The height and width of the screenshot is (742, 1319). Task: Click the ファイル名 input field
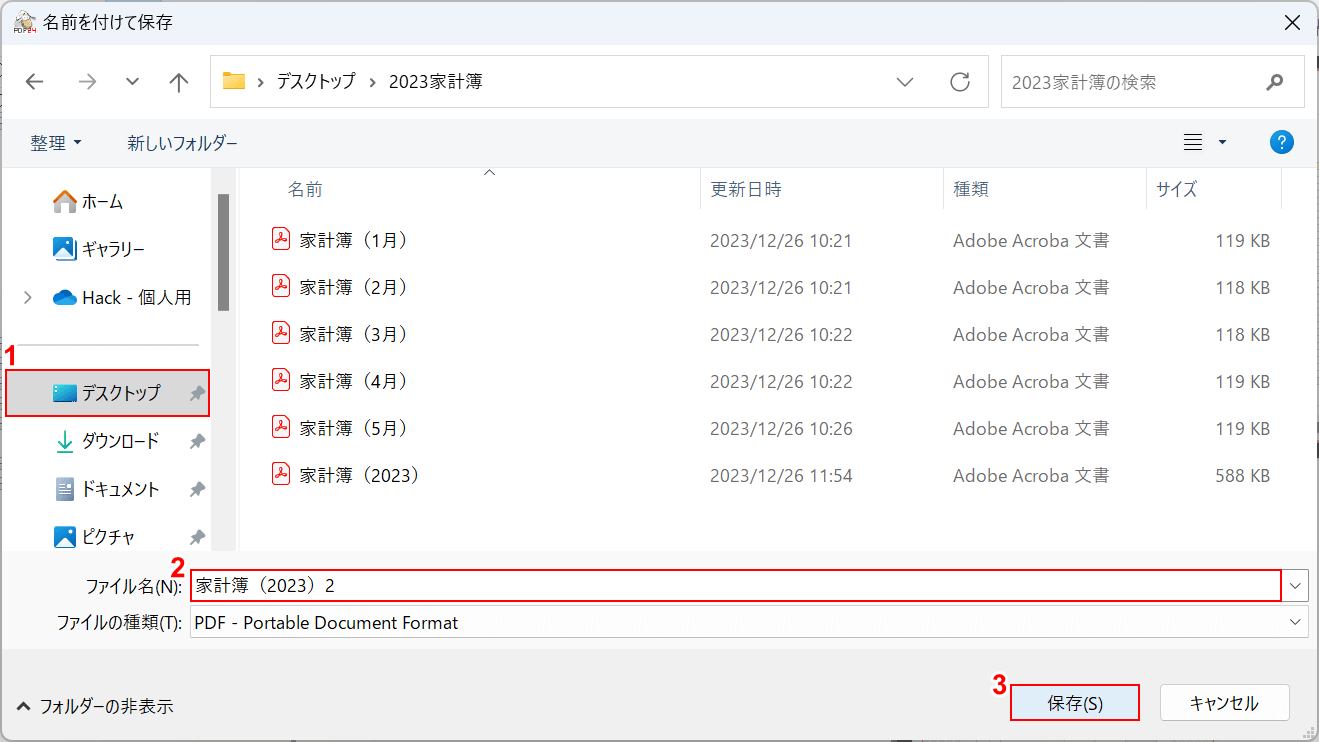735,585
